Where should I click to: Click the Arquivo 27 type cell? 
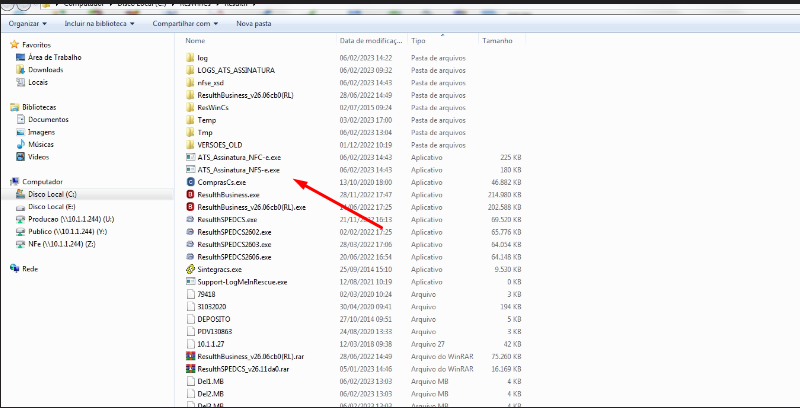pos(428,344)
